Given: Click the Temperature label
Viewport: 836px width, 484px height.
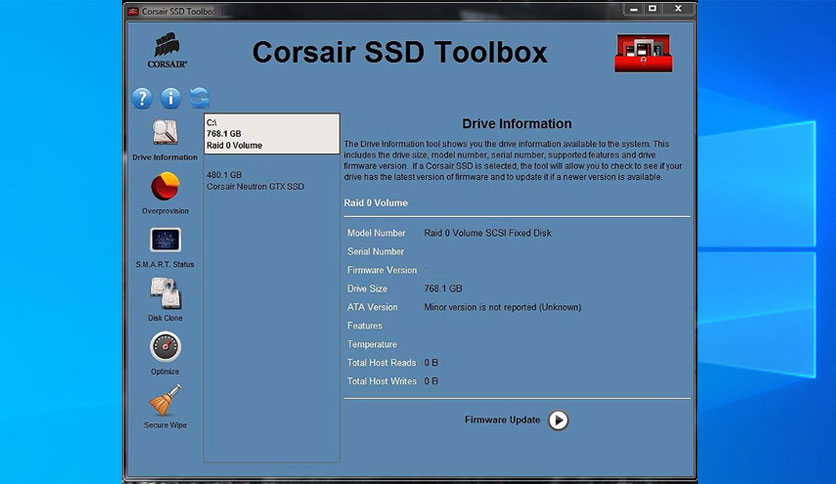Looking at the screenshot, I should (x=372, y=344).
